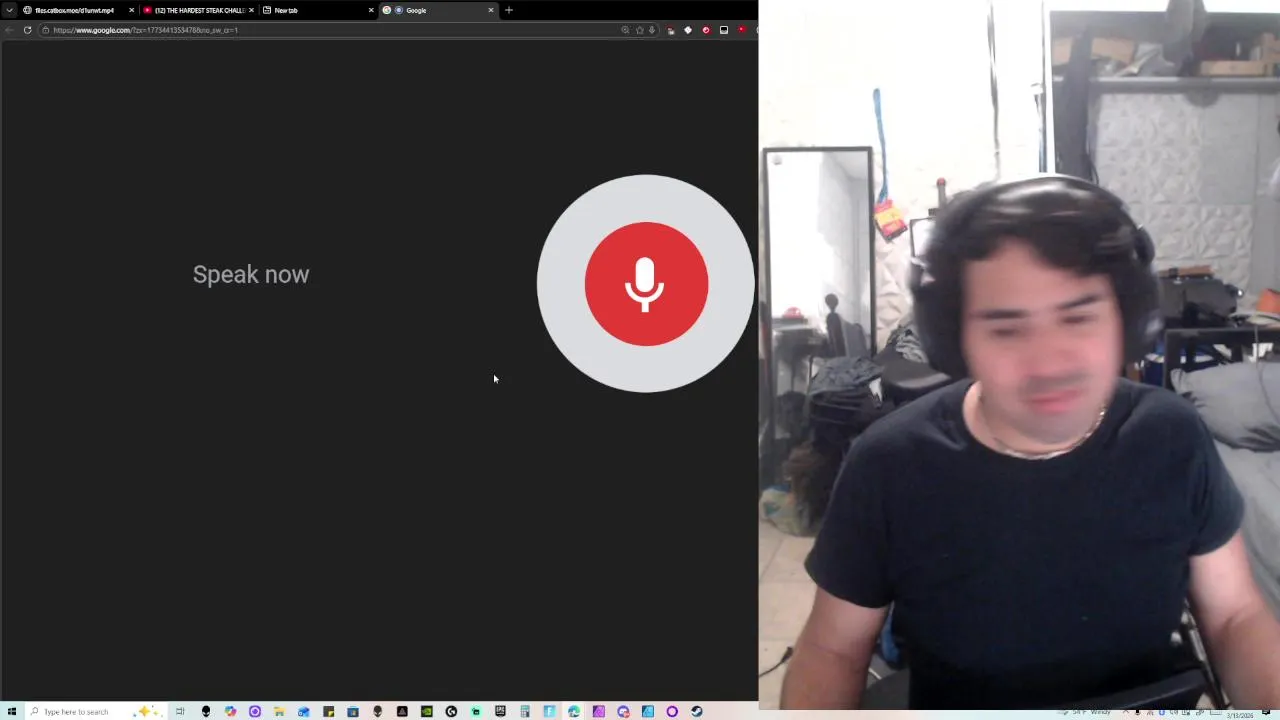Open Epic Games launcher on taskbar
The image size is (1280, 720).
pyautogui.click(x=500, y=711)
